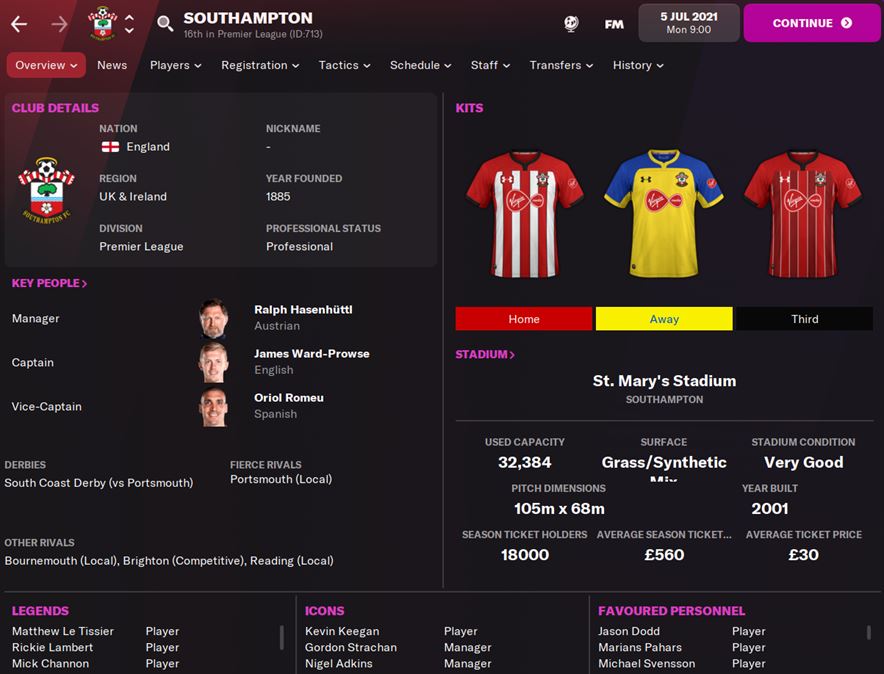Click Ralph Hasenhüttl's manager portrait
The image size is (884, 674).
tap(214, 318)
